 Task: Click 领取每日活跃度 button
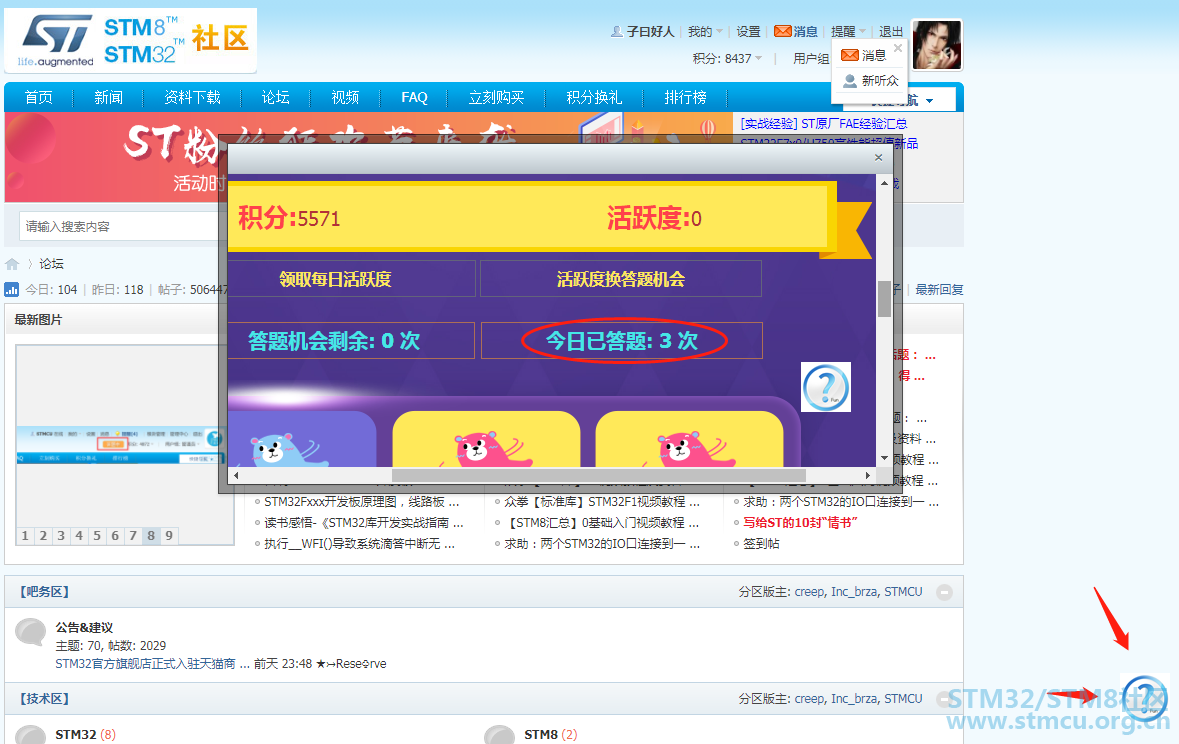point(351,279)
